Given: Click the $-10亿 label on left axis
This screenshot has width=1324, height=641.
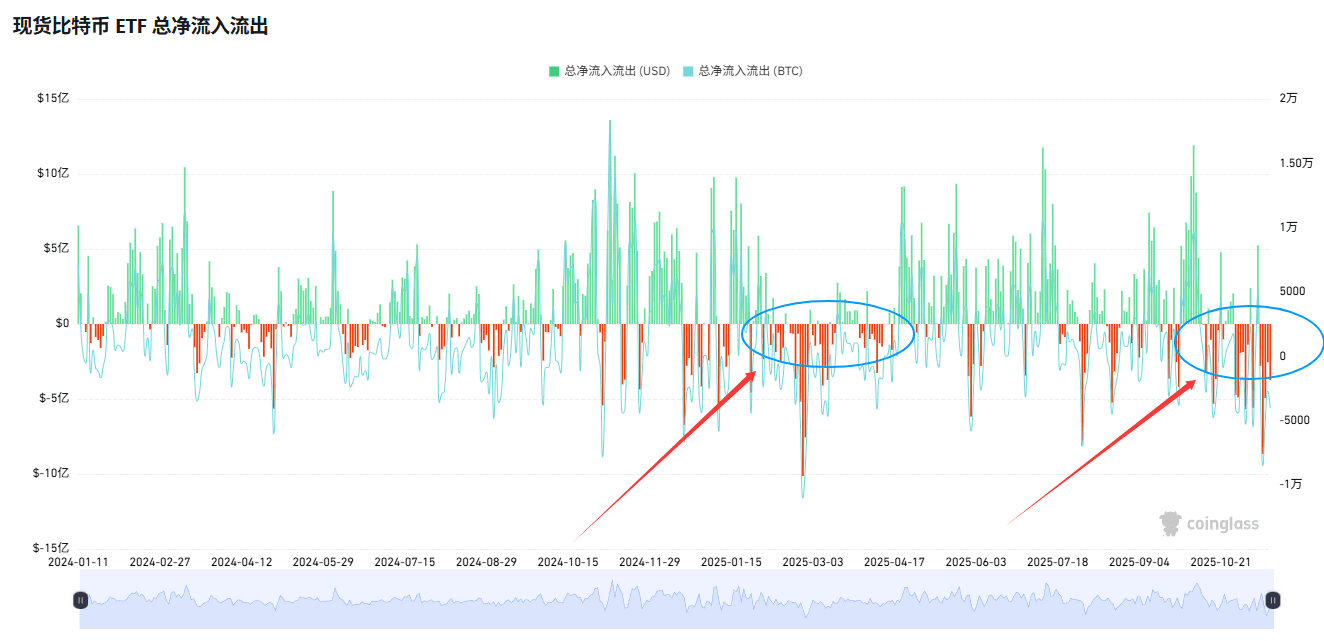Looking at the screenshot, I should tap(50, 473).
